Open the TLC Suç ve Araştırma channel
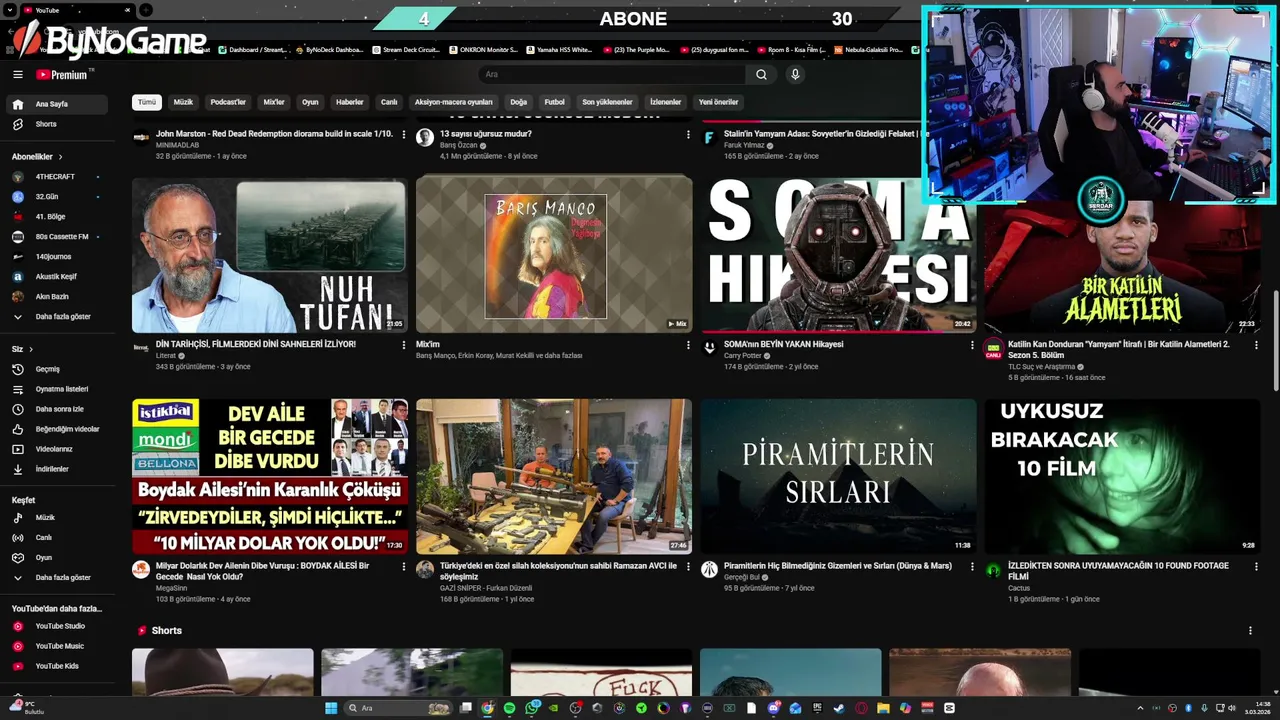 tap(1042, 367)
